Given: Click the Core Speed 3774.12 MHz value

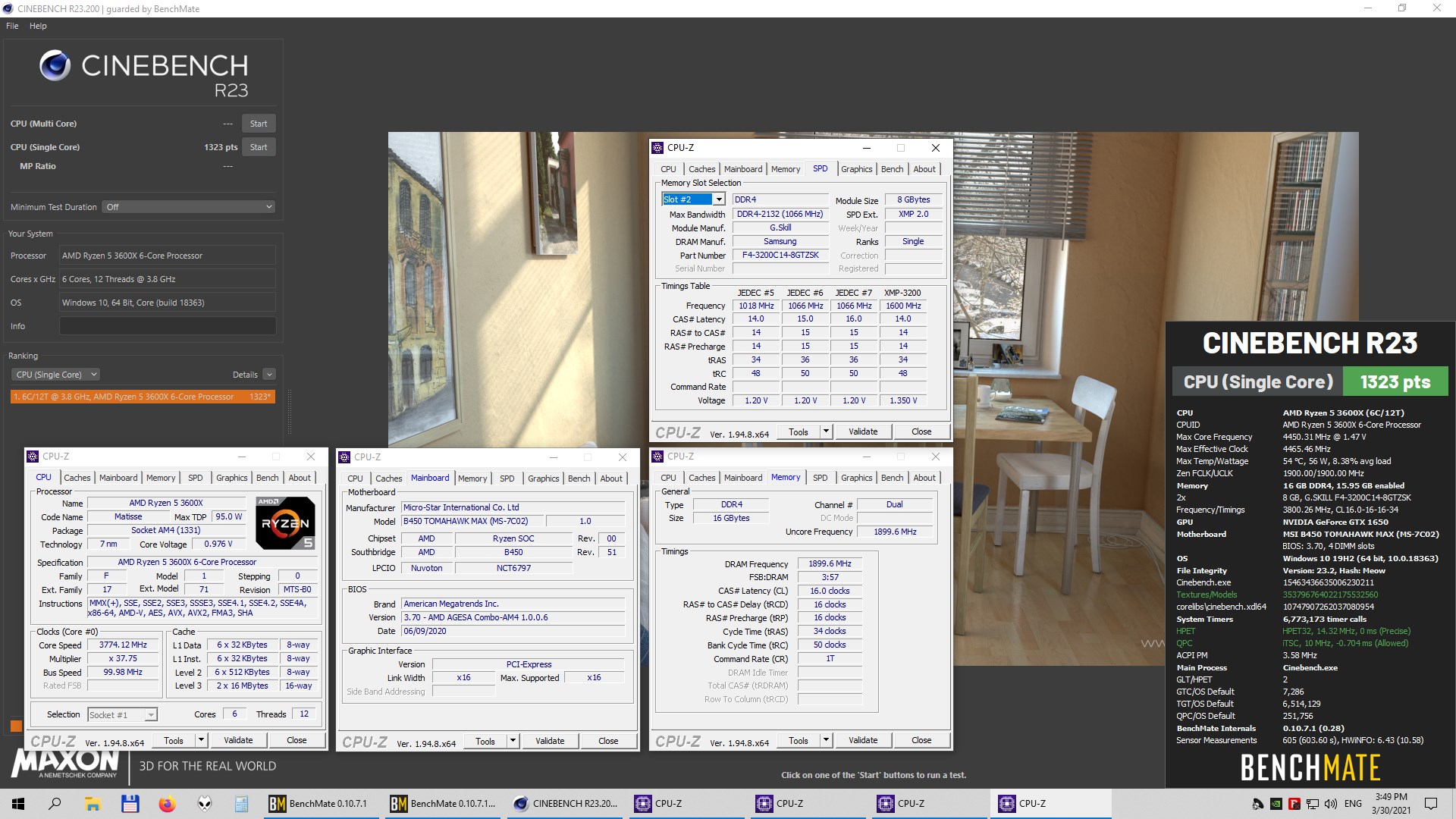Looking at the screenshot, I should (x=123, y=645).
